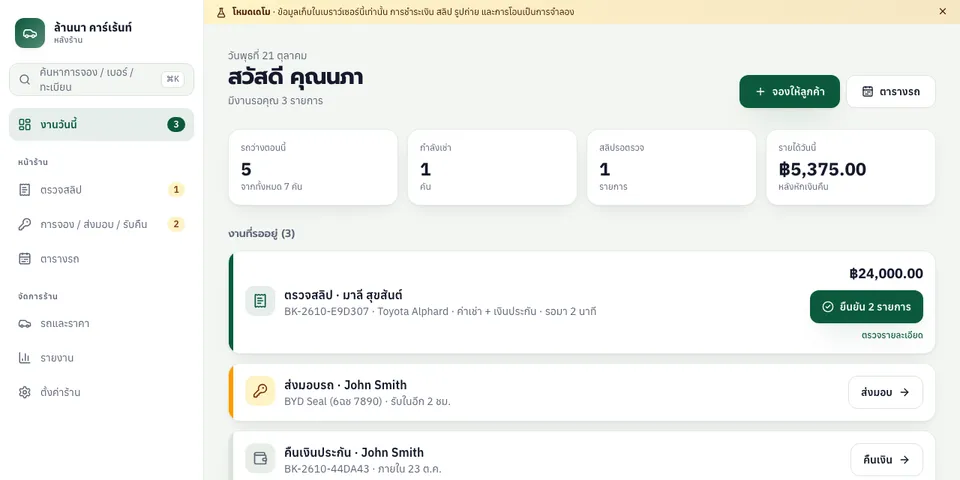Image resolution: width=960 pixels, height=480 pixels.
Task: Click the arrow icon in คืนเงิน button
Action: tap(904, 460)
